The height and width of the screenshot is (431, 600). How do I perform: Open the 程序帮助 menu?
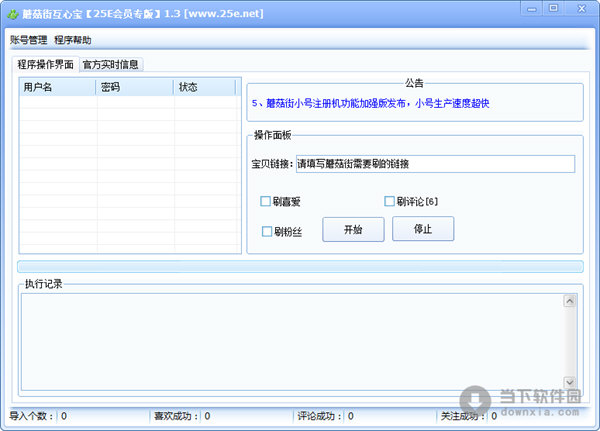[x=73, y=40]
